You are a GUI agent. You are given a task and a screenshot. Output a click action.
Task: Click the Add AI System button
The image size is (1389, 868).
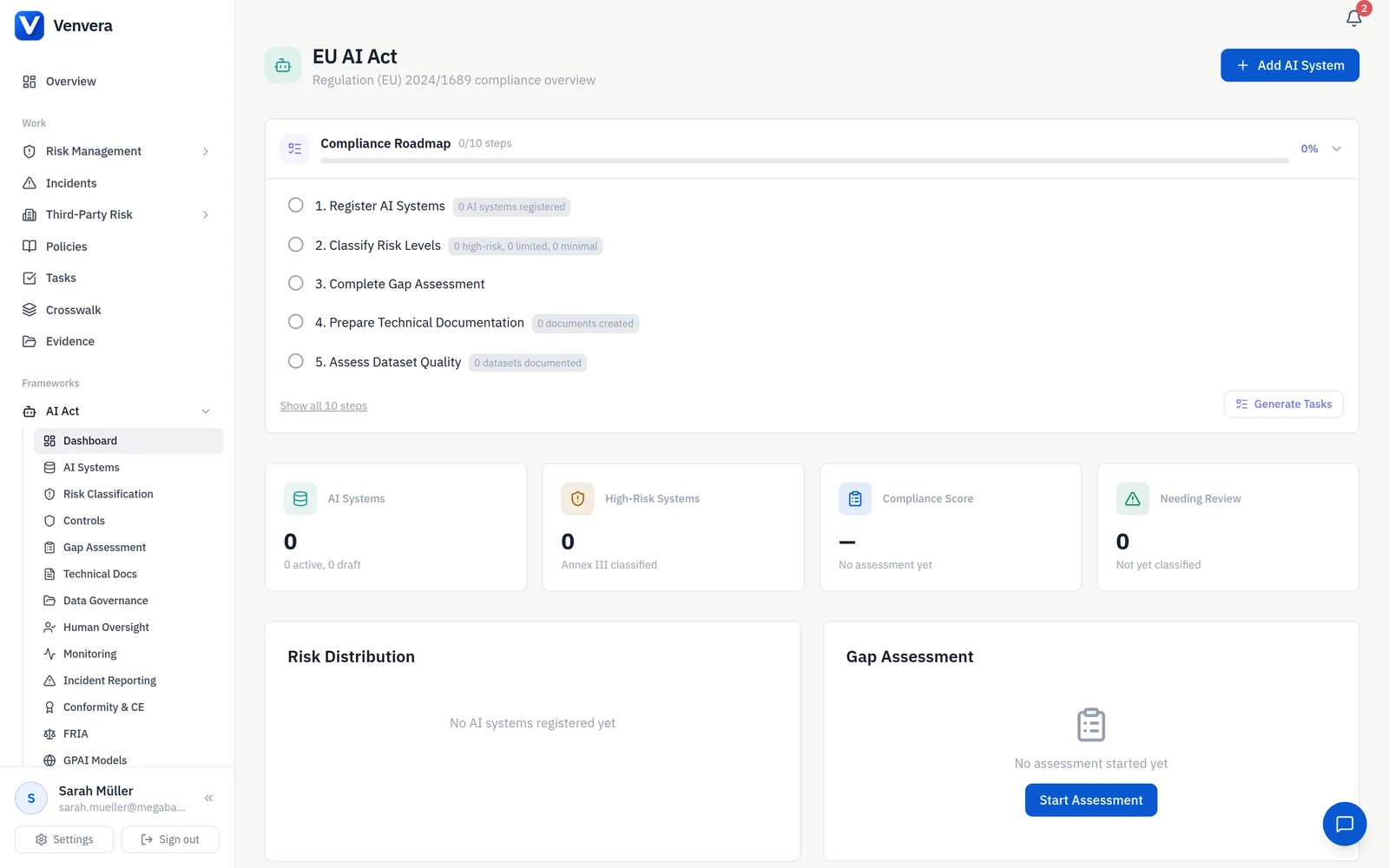[x=1289, y=65]
